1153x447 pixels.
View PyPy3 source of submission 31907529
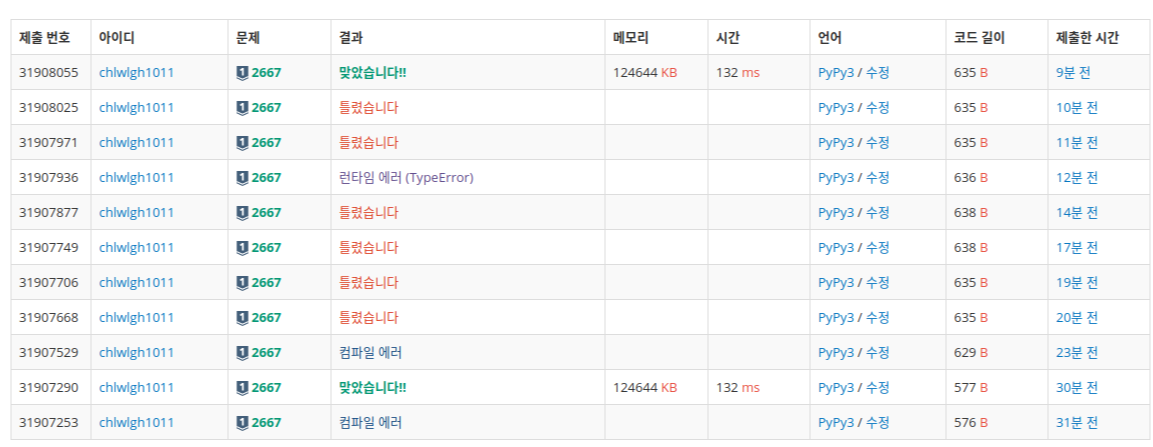836,353
